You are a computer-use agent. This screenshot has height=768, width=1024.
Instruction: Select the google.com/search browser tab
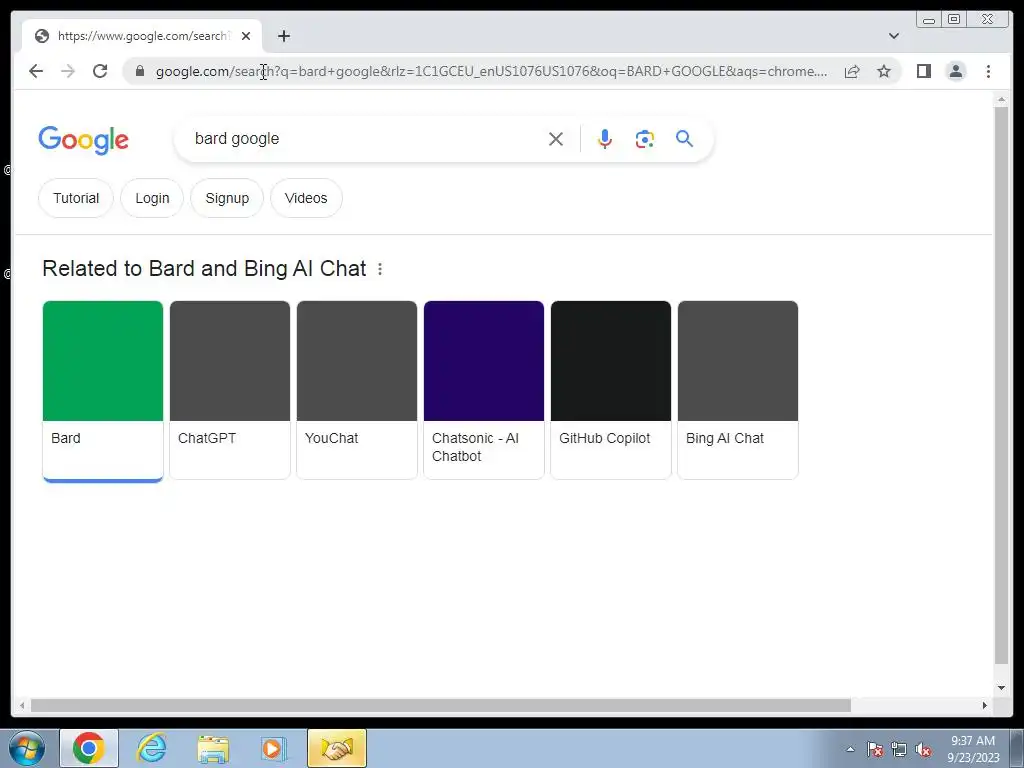(142, 36)
